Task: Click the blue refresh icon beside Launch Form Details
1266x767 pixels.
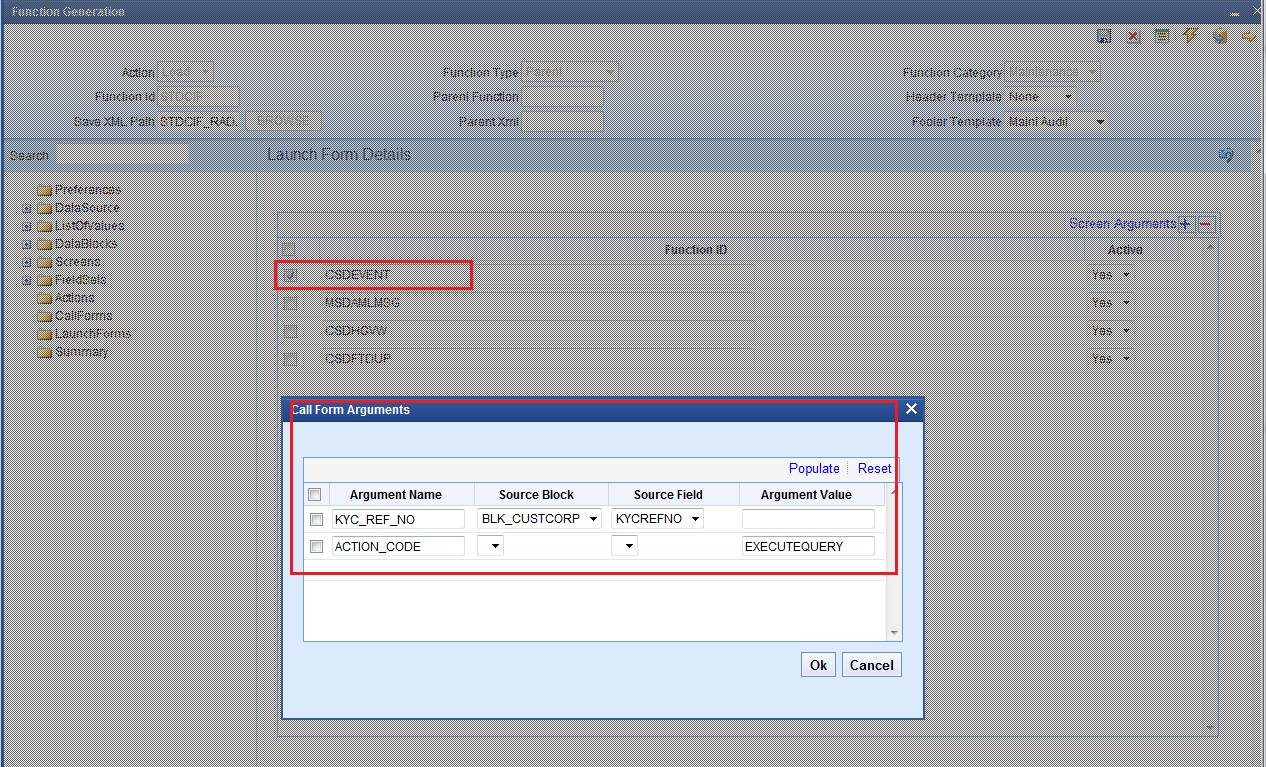Action: click(x=1226, y=155)
